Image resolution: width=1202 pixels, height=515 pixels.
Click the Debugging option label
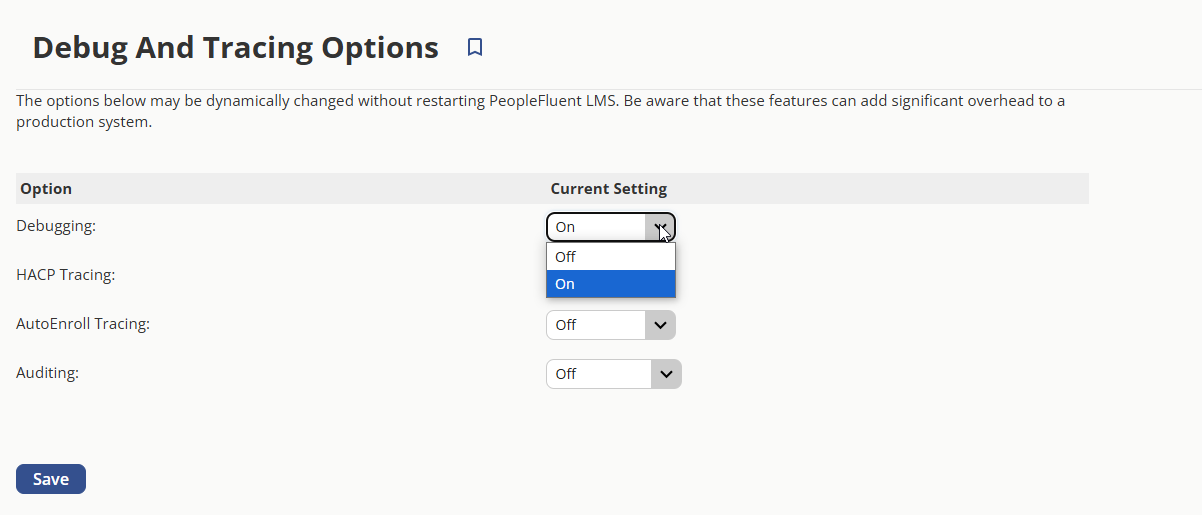56,226
